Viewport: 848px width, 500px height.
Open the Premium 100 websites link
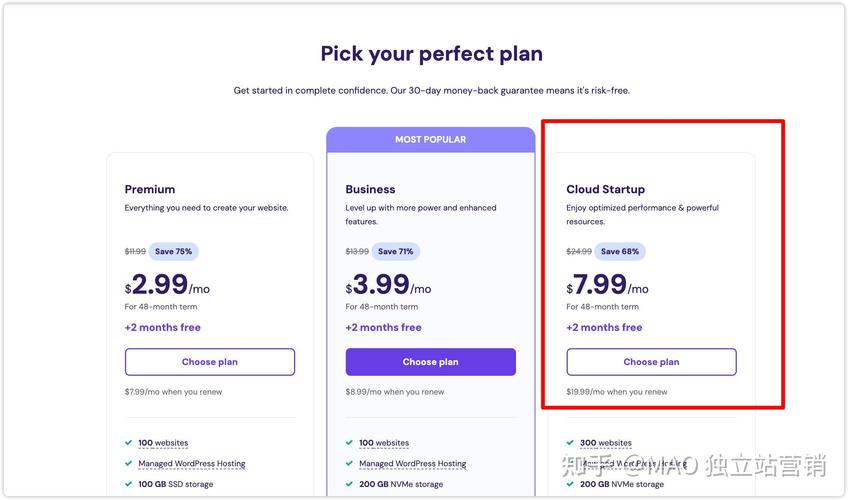[x=163, y=443]
